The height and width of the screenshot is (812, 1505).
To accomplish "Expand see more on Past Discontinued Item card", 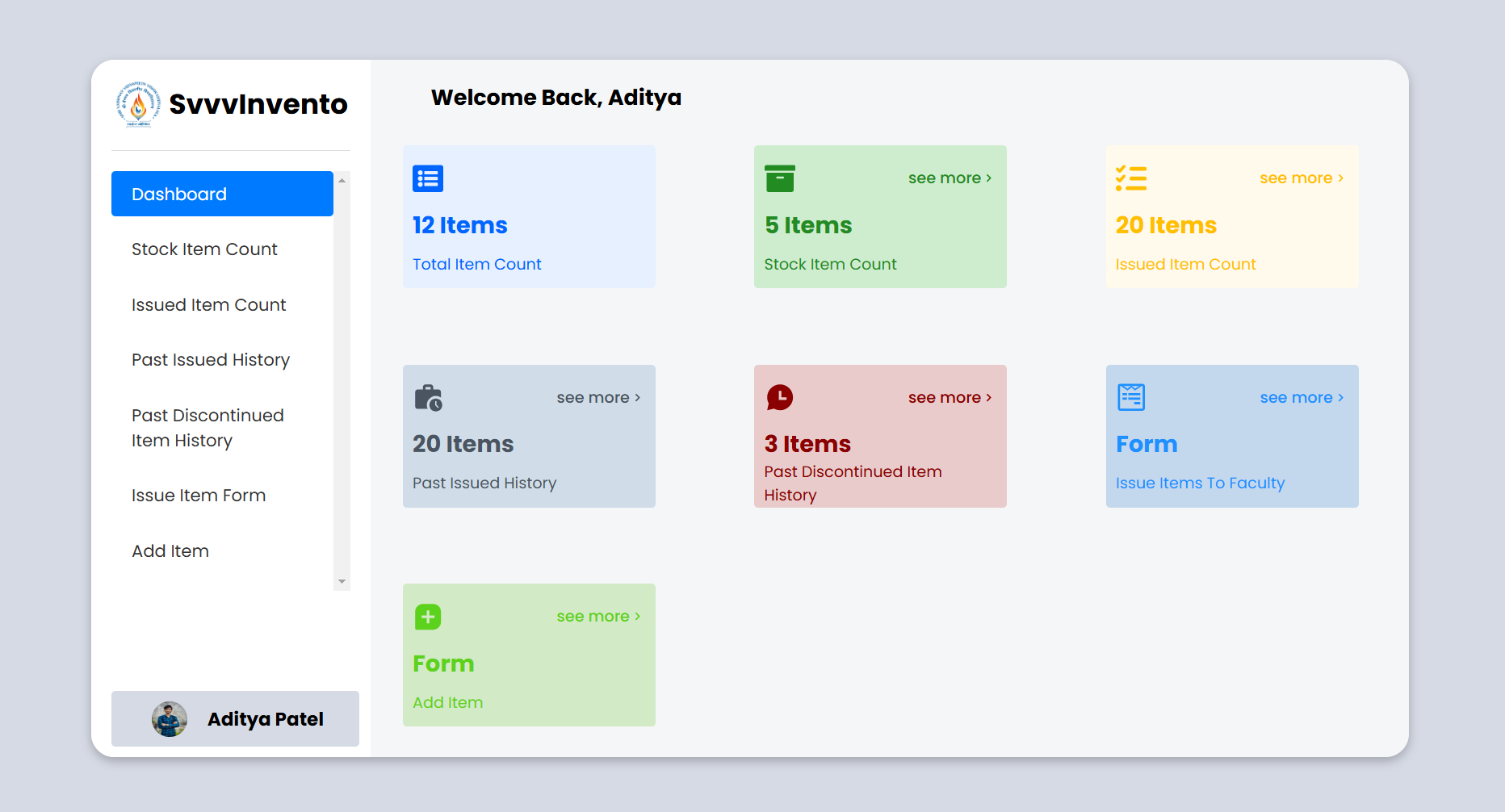I will [950, 398].
